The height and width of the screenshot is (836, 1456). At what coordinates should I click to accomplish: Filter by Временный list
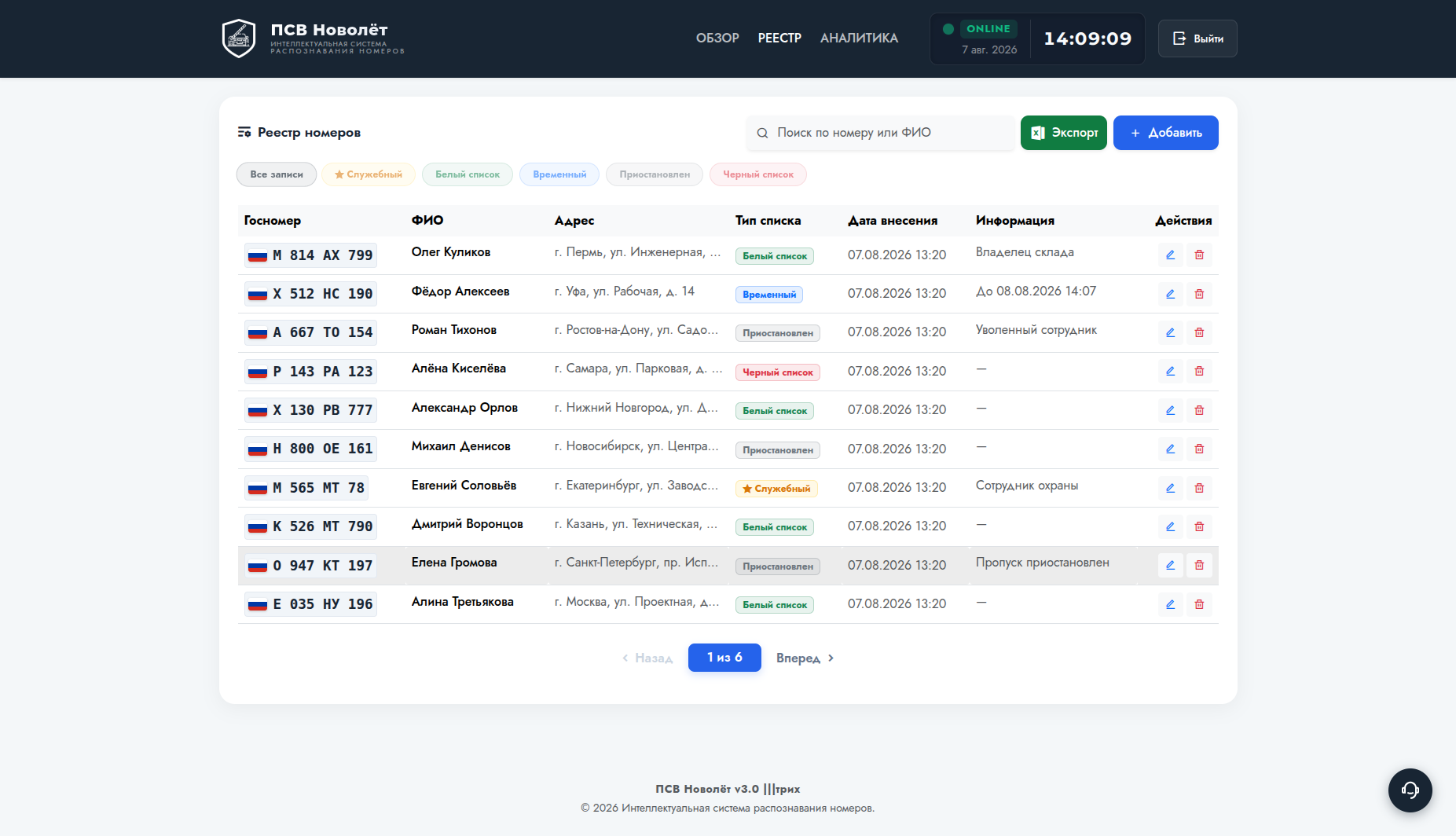pyautogui.click(x=559, y=174)
